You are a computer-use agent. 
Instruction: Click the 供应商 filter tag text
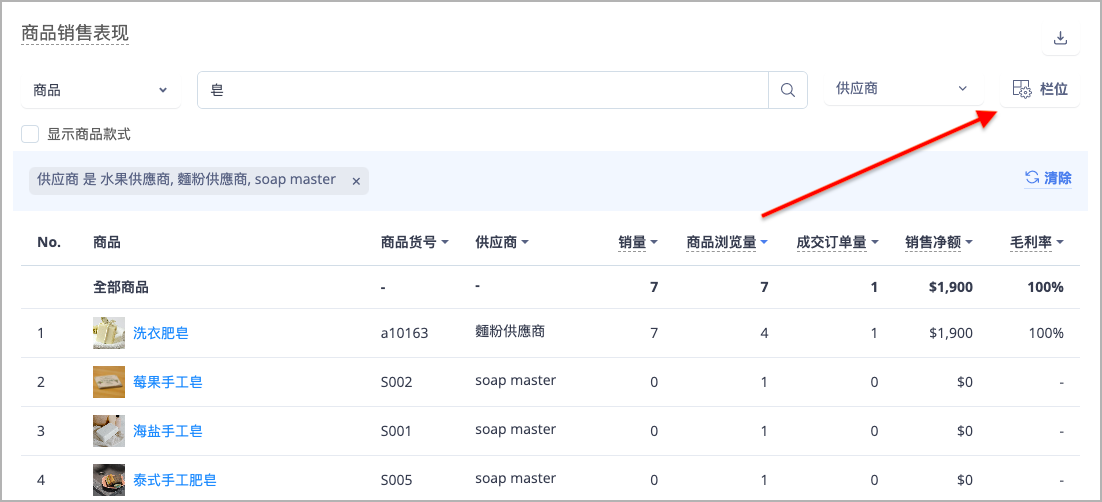coord(186,179)
